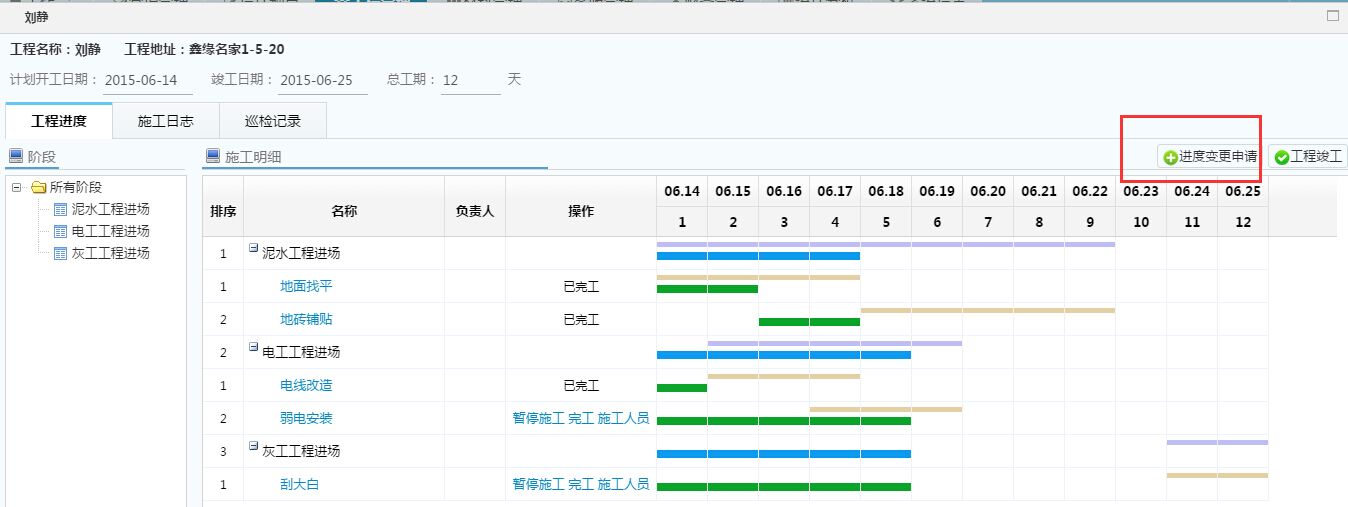Click green progress bar of 地砖铺贴
The width and height of the screenshot is (1348, 507).
[809, 322]
